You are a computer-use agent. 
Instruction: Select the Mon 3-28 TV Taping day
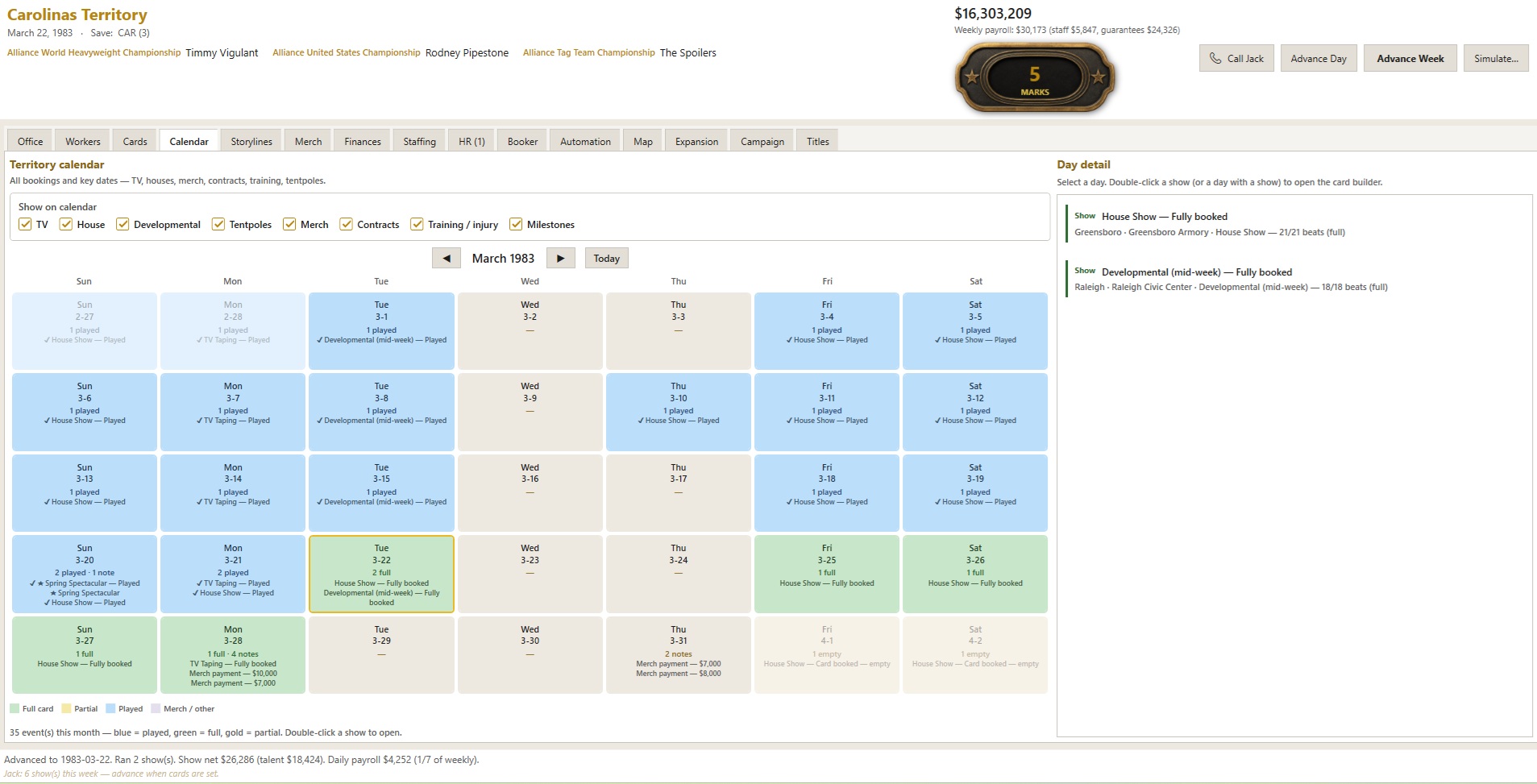233,655
